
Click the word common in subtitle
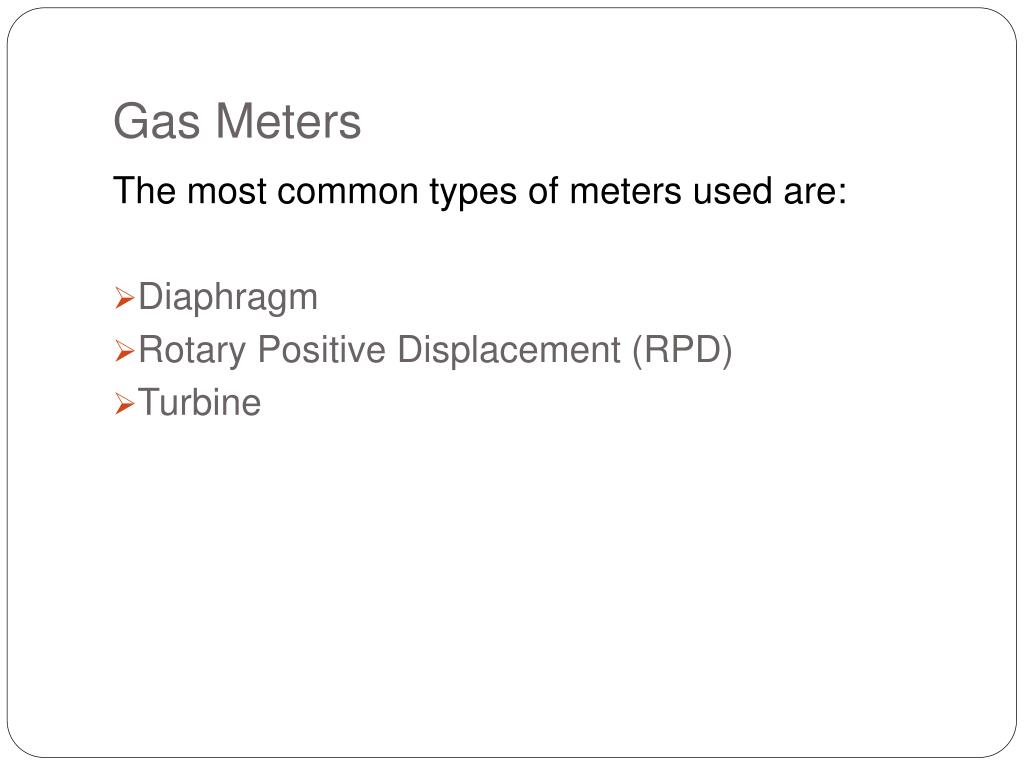347,192
